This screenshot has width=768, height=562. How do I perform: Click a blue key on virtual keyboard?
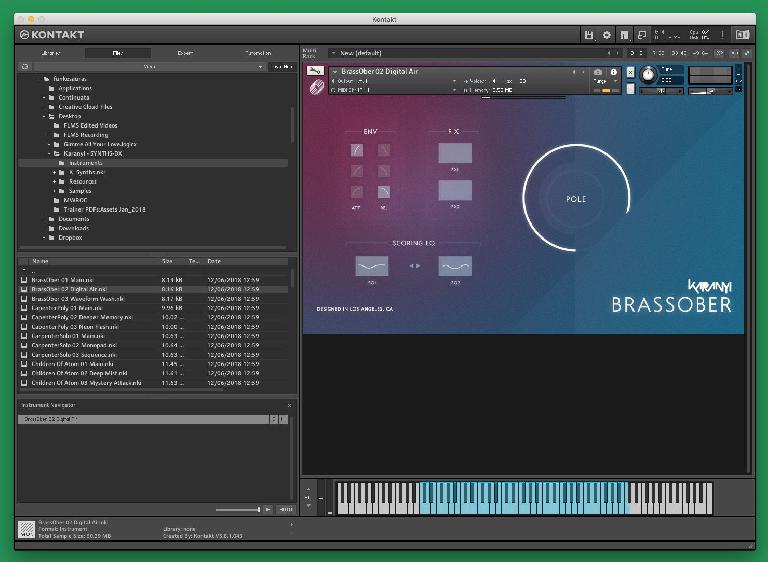coord(524,508)
